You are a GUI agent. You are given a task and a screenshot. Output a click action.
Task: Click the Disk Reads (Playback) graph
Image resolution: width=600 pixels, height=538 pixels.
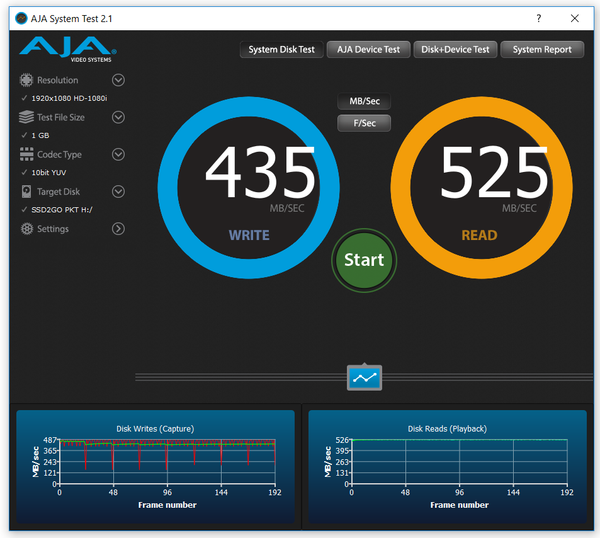point(447,467)
